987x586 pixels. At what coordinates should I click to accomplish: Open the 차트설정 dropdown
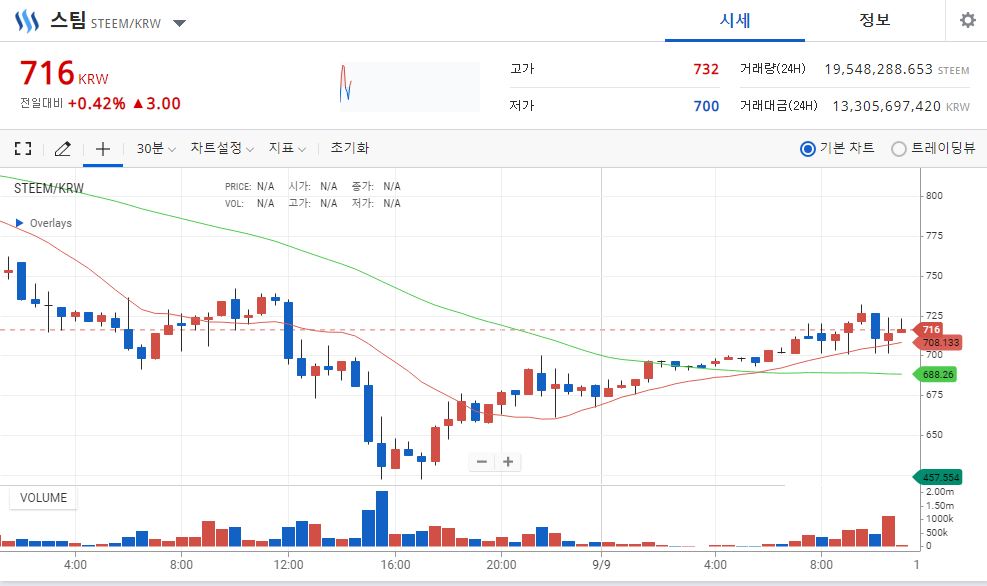click(222, 148)
